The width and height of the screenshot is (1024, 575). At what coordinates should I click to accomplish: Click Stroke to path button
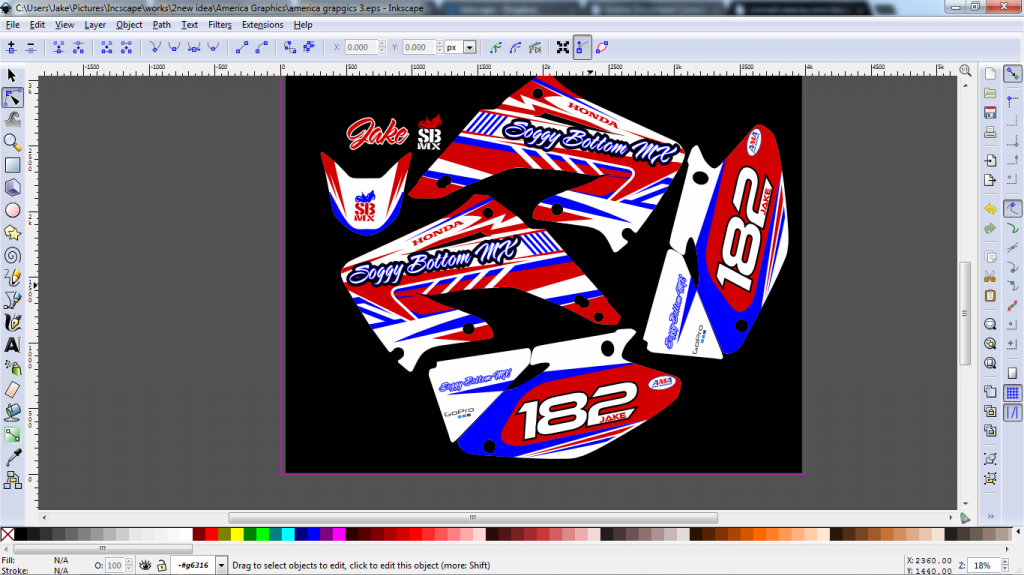pyautogui.click(x=310, y=47)
